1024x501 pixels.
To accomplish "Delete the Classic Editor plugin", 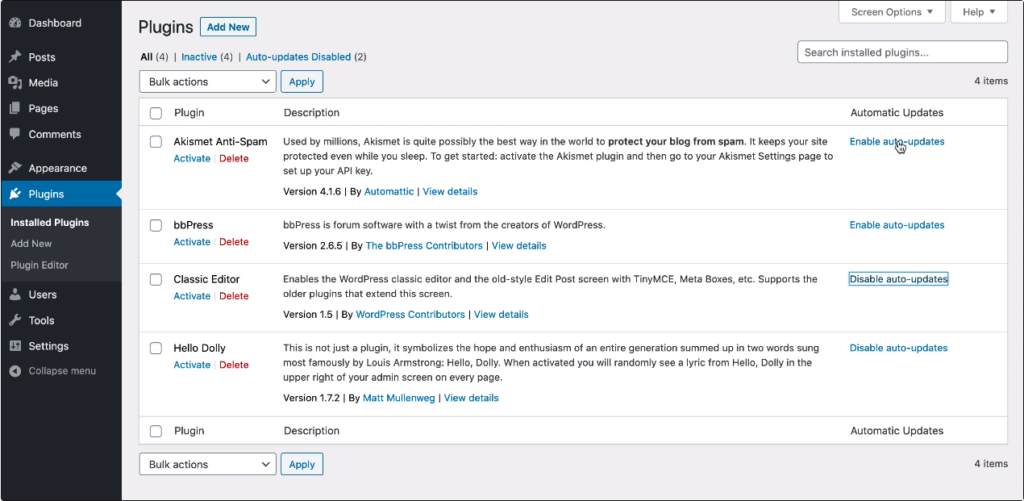I will (x=234, y=296).
